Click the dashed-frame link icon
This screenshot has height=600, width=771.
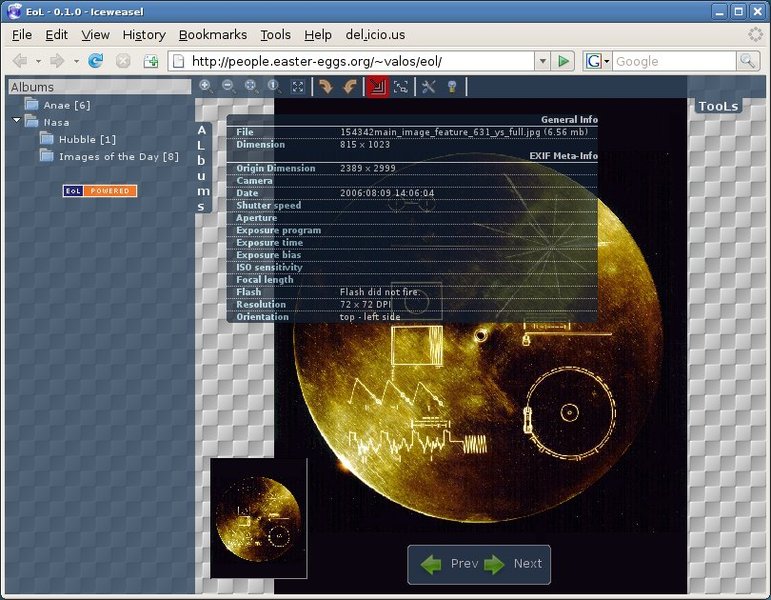click(x=401, y=87)
